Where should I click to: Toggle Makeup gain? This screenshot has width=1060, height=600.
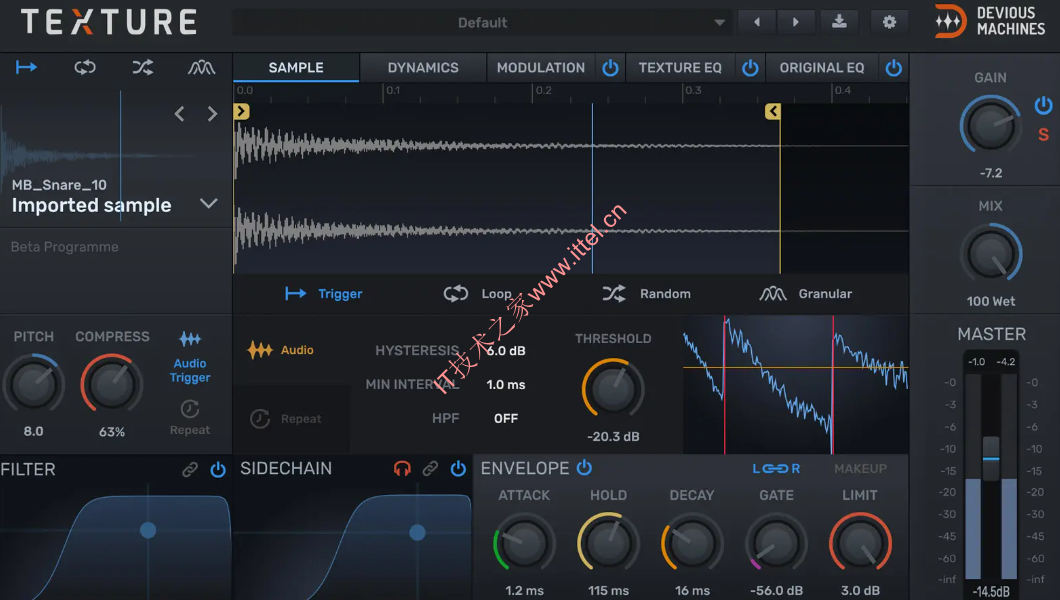(860, 468)
